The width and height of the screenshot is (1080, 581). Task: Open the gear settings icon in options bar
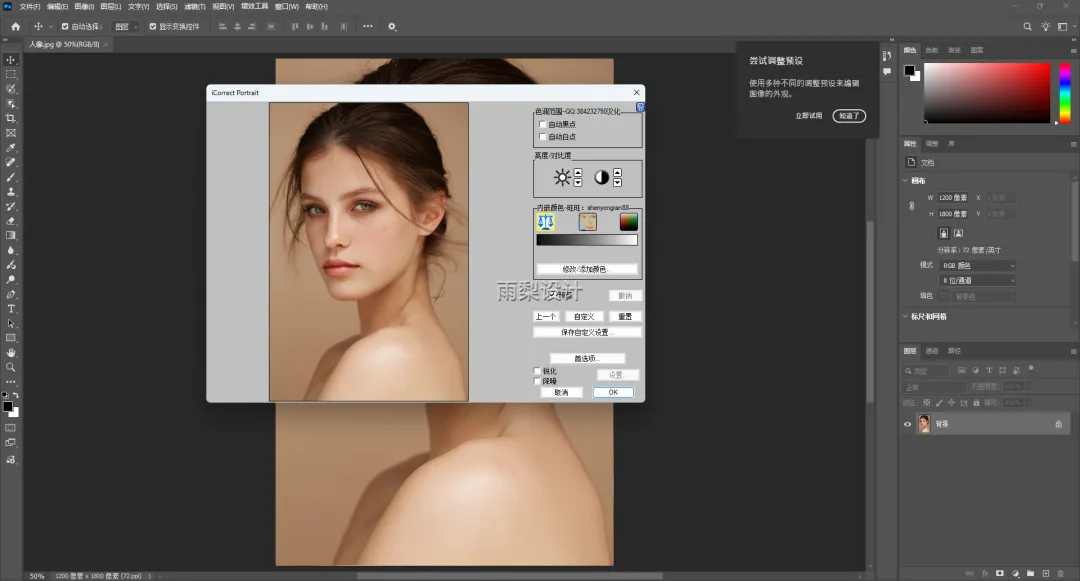pos(392,26)
